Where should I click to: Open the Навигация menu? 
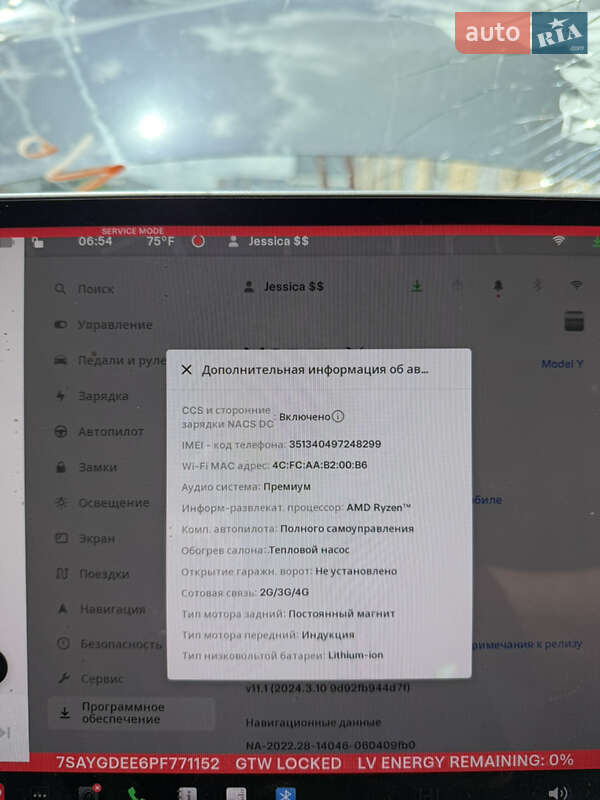(x=101, y=609)
